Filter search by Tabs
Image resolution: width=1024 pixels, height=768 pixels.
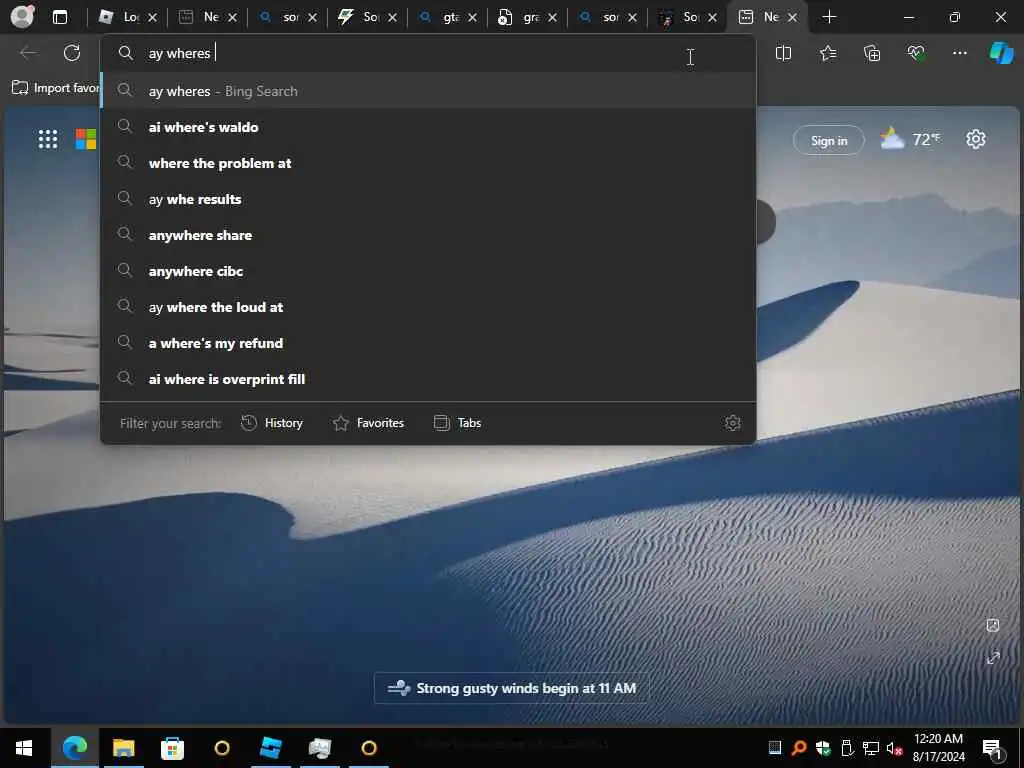click(x=457, y=423)
